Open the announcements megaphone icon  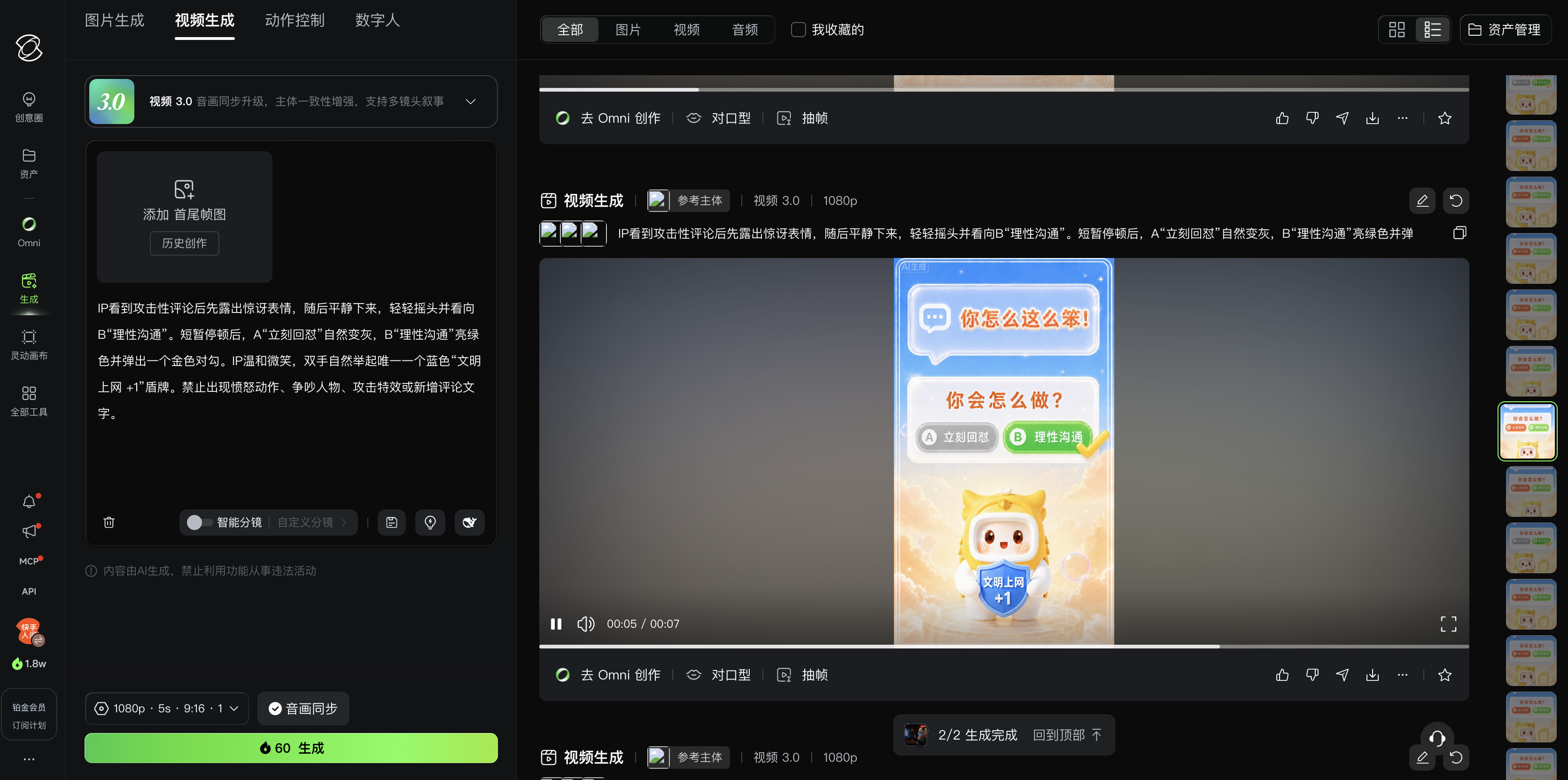tap(29, 531)
